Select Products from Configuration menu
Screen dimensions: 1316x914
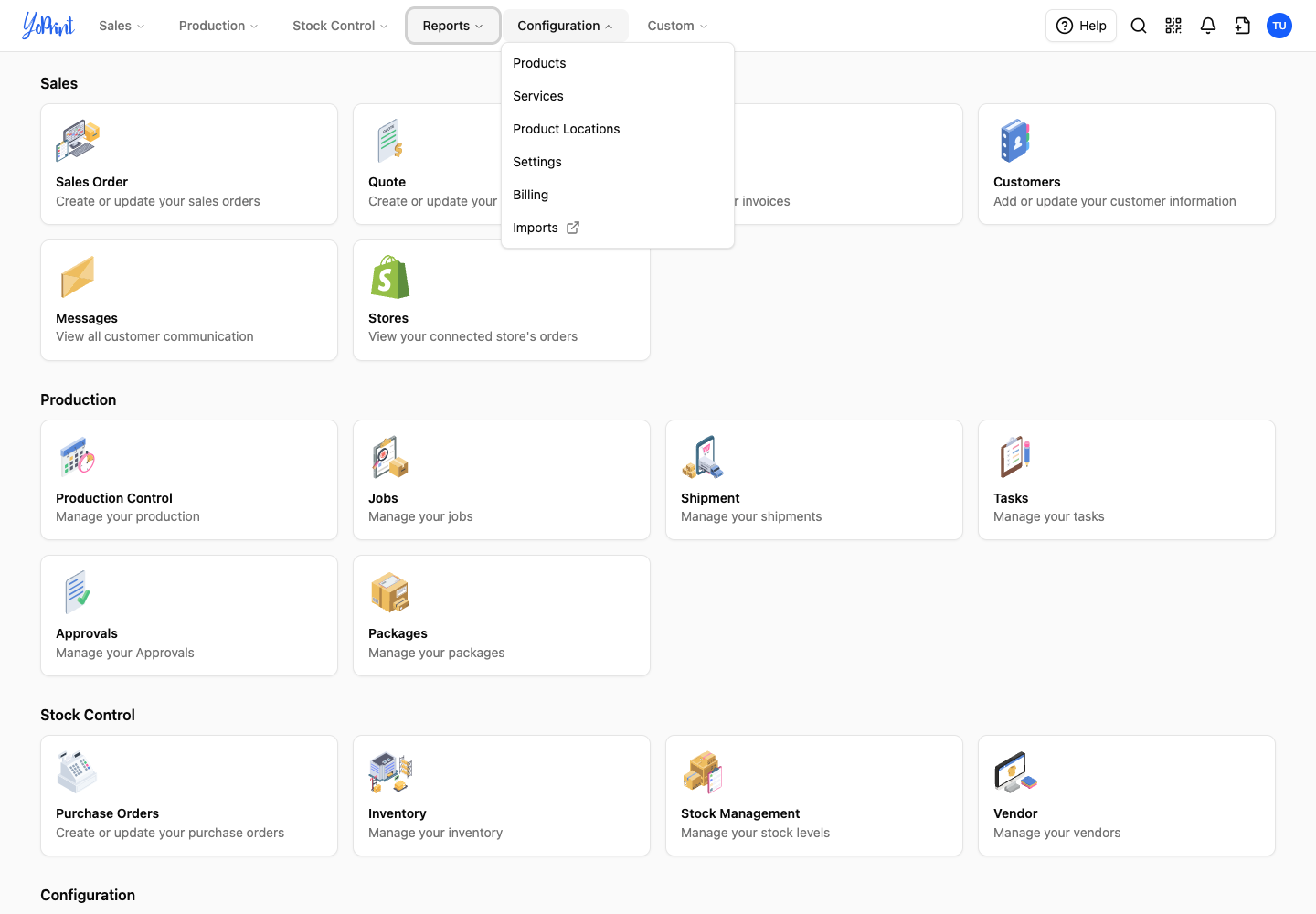pyautogui.click(x=618, y=63)
